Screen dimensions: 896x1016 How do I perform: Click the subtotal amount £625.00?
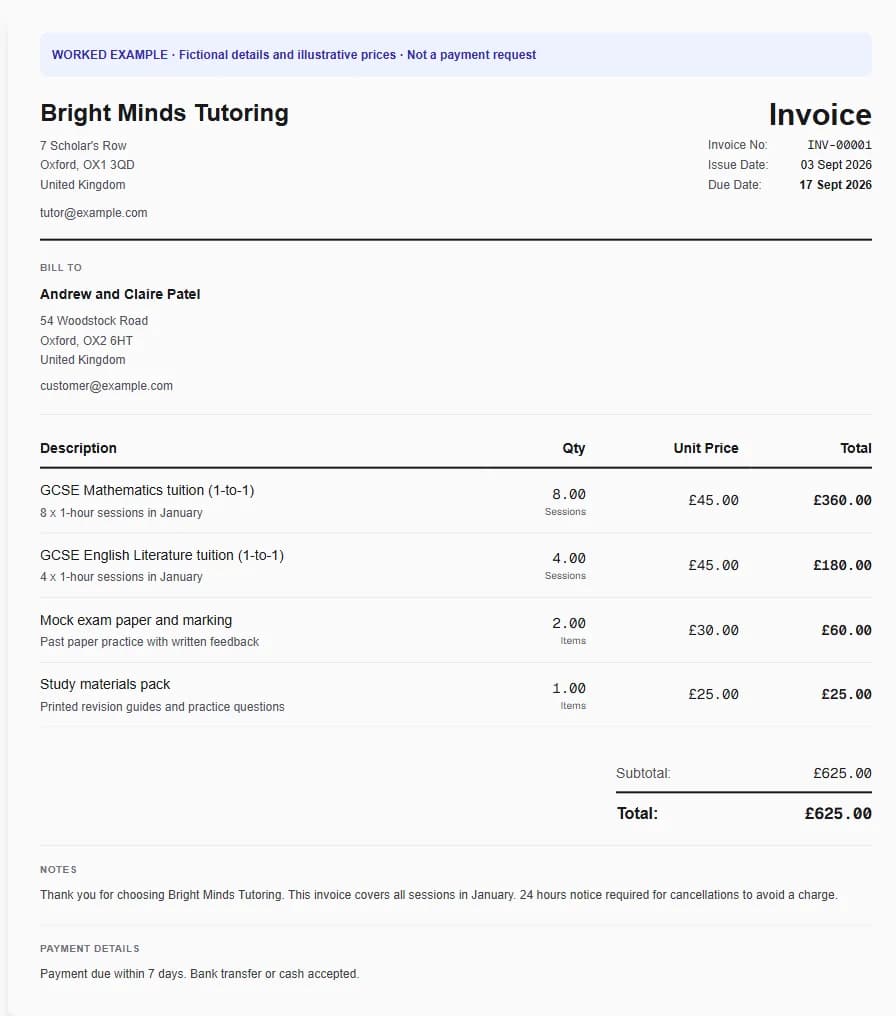point(843,773)
